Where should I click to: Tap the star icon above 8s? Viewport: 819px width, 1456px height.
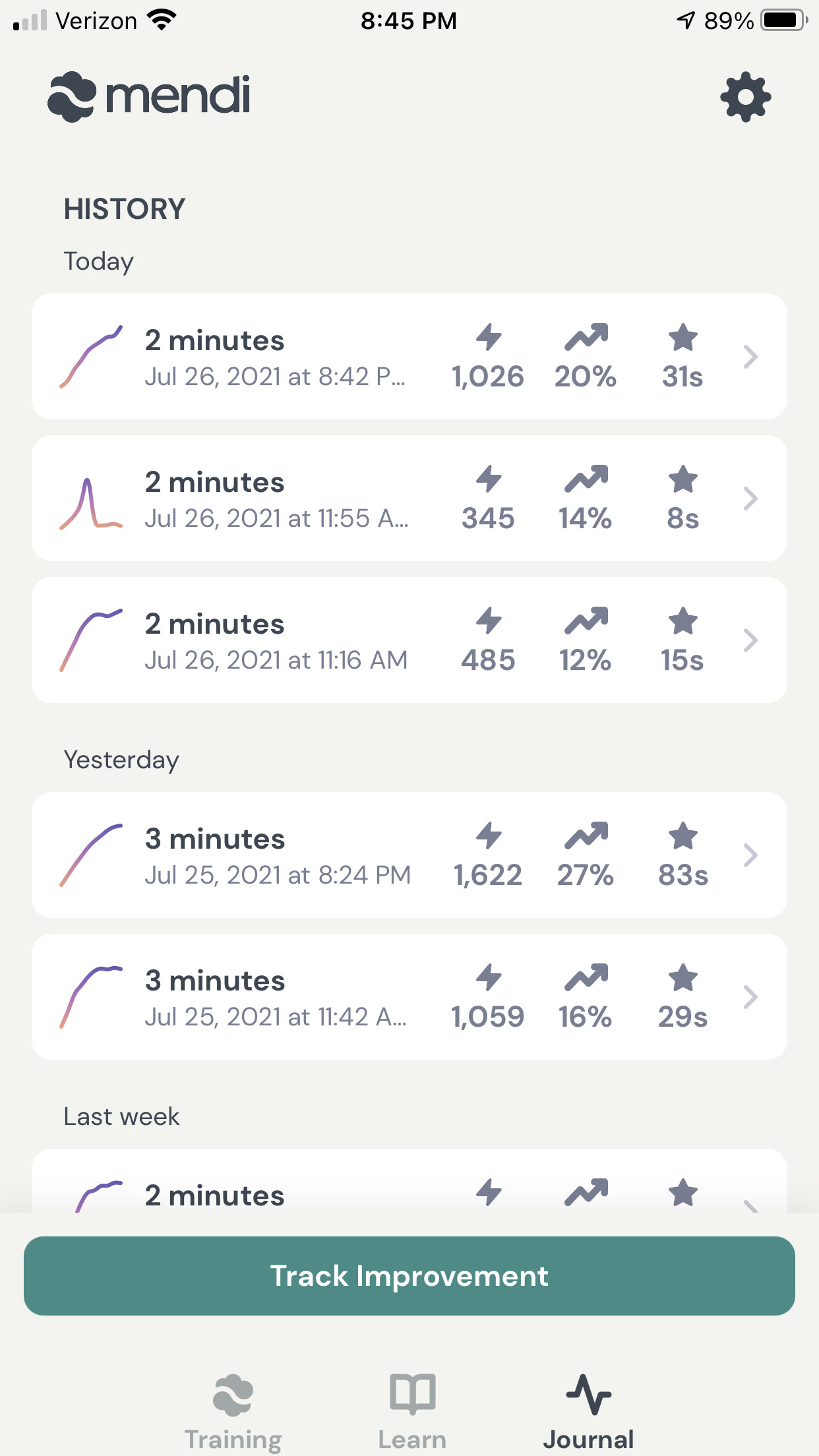[x=682, y=479]
